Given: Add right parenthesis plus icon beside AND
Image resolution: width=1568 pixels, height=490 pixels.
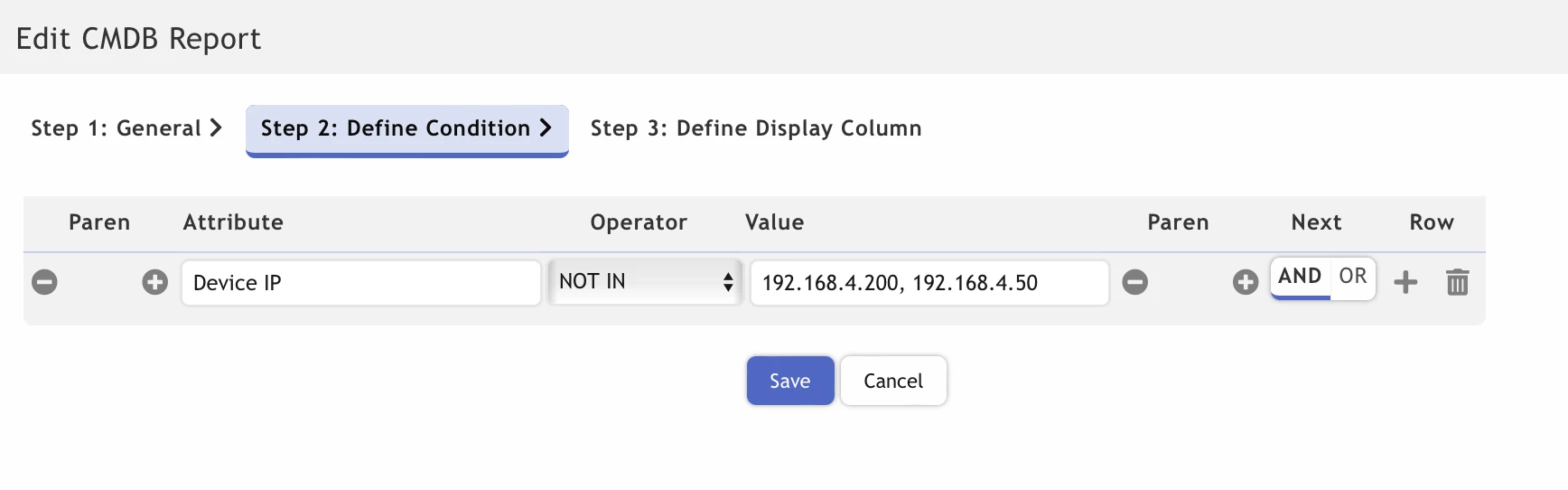Looking at the screenshot, I should [1245, 282].
